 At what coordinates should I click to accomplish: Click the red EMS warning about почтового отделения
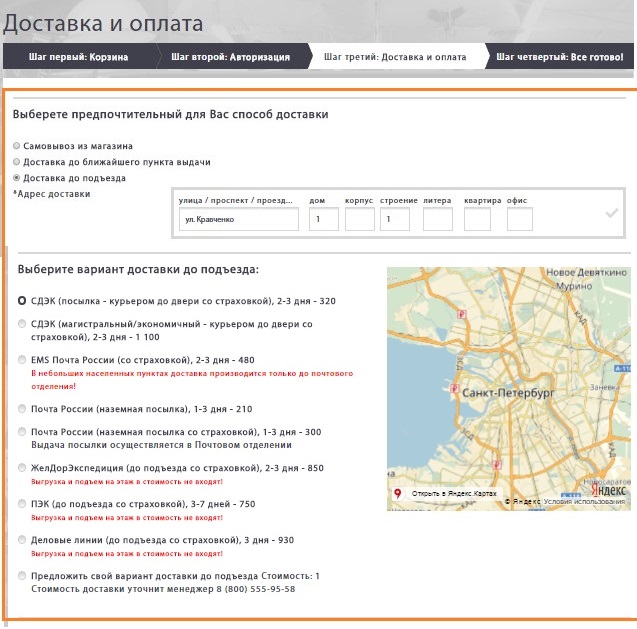pos(192,380)
